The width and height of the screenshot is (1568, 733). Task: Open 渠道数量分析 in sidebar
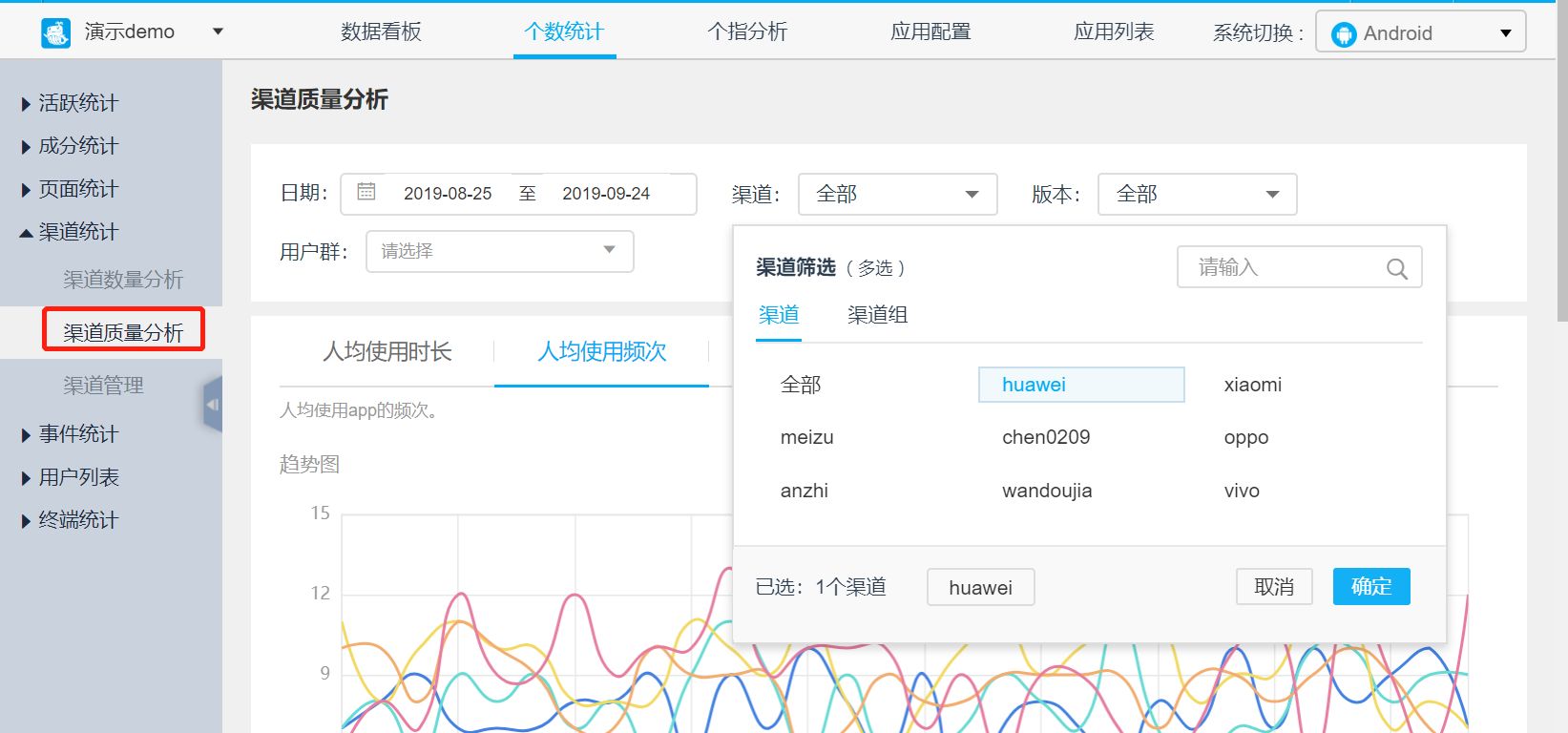(x=123, y=280)
